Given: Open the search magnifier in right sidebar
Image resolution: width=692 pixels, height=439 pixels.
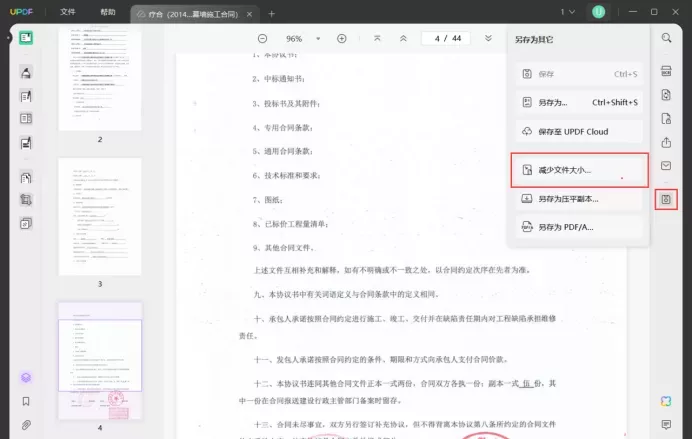Looking at the screenshot, I should pyautogui.click(x=666, y=38).
